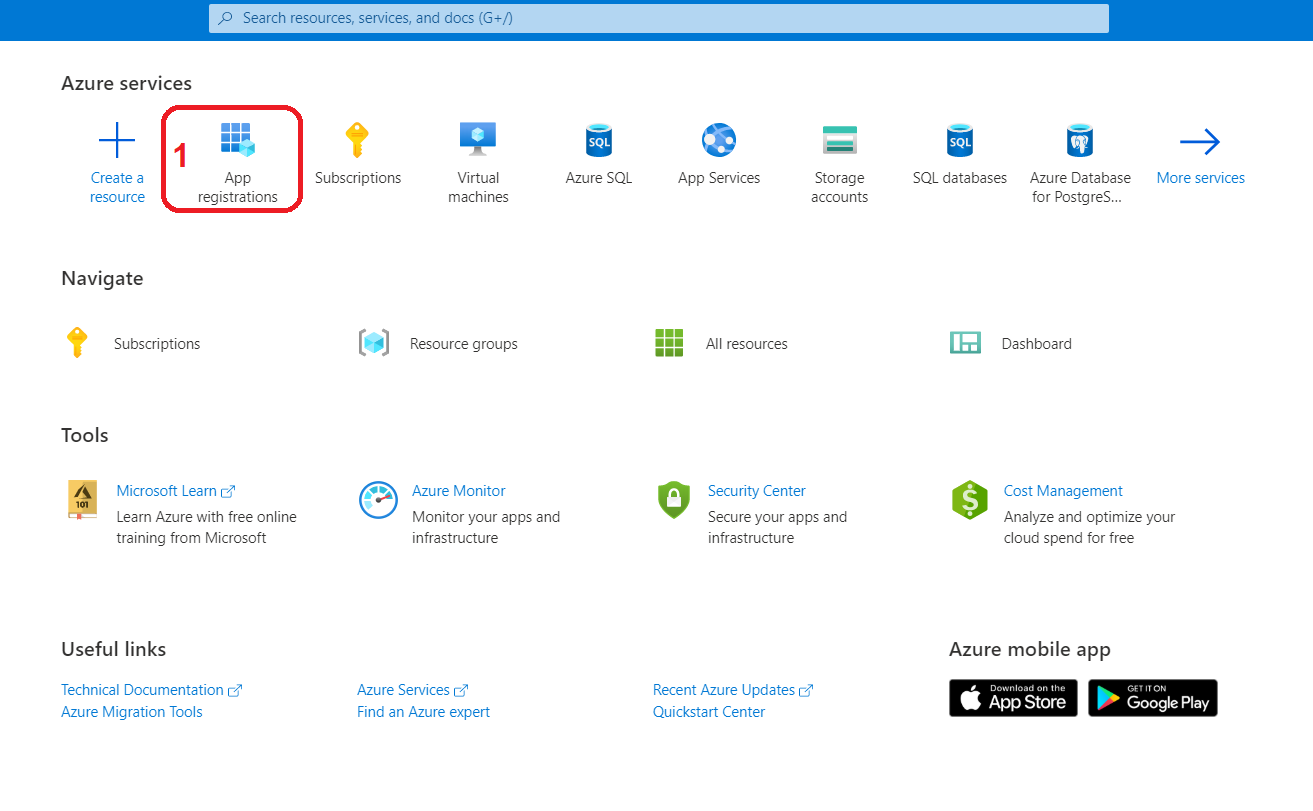Go to All resources
Viewport: 1313px width, 811px height.
click(x=746, y=344)
